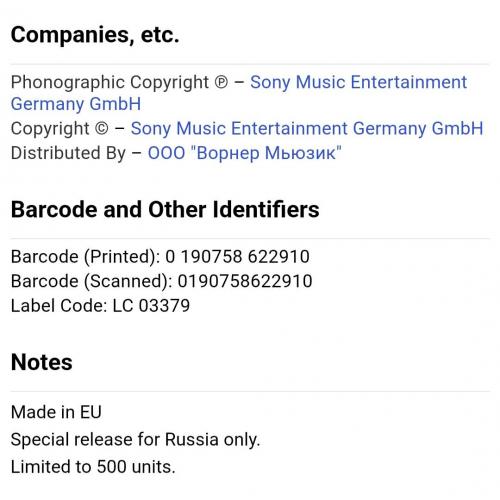Image resolution: width=500 pixels, height=500 pixels.
Task: Click the "Barcode (Printed):" label
Action: (x=86, y=257)
